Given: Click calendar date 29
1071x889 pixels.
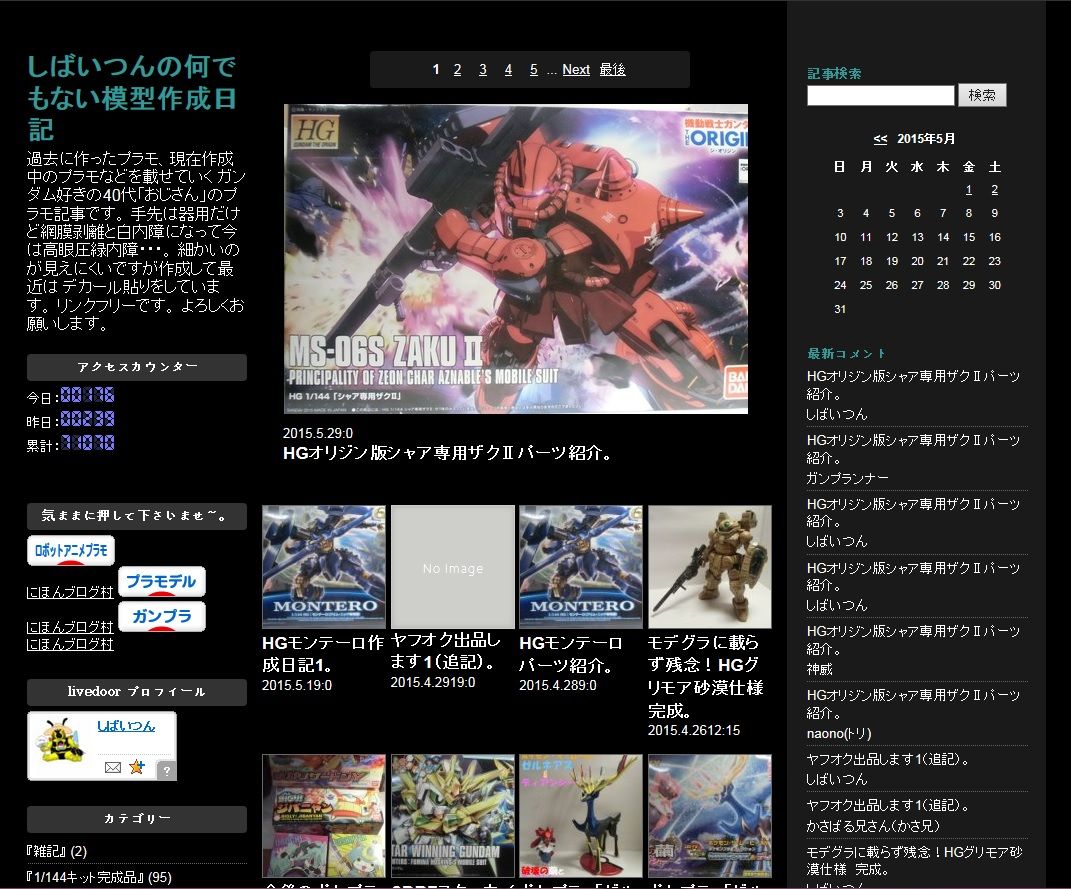Looking at the screenshot, I should [x=969, y=285].
